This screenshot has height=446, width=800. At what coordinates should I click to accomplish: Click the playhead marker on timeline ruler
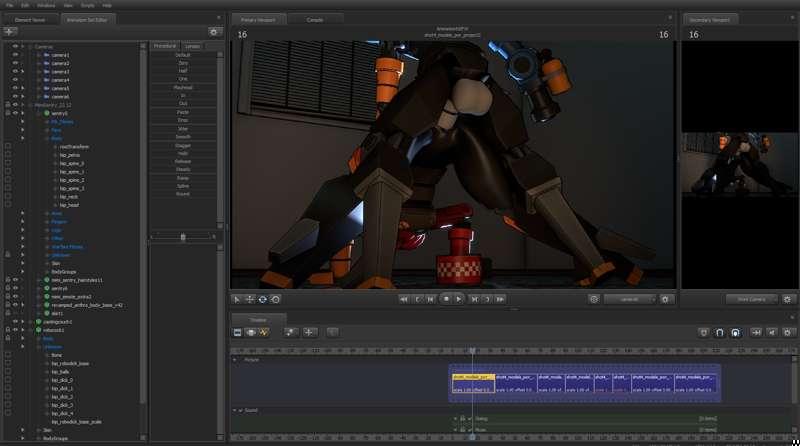tap(472, 351)
